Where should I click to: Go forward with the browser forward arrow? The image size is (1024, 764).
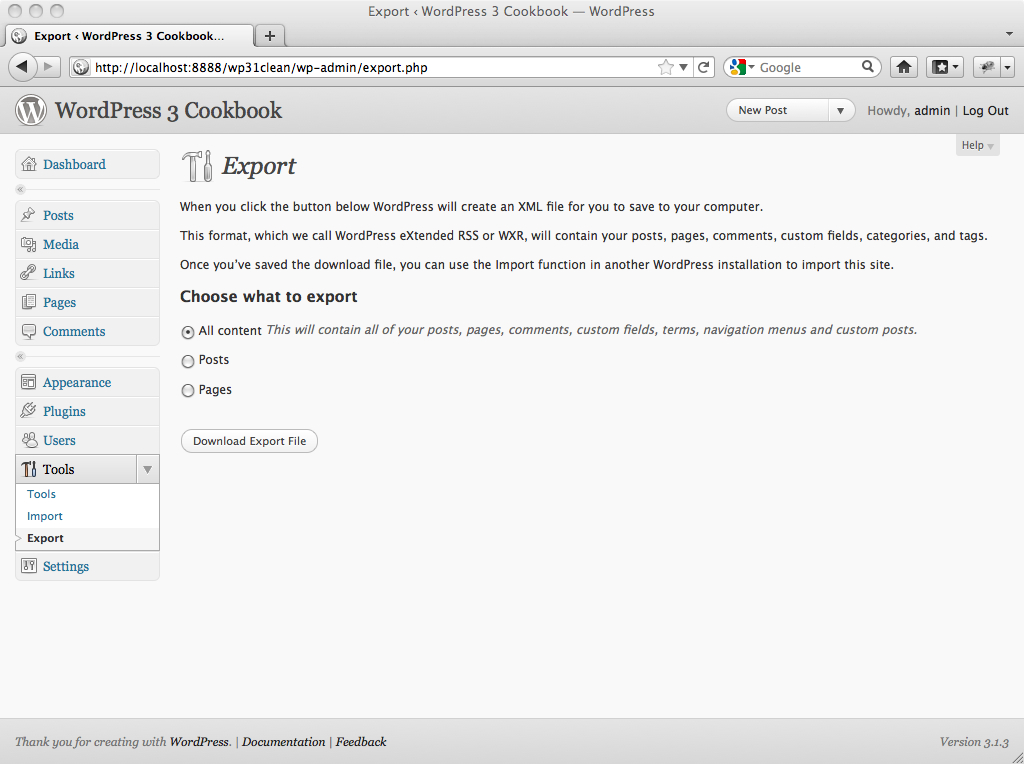click(x=48, y=67)
